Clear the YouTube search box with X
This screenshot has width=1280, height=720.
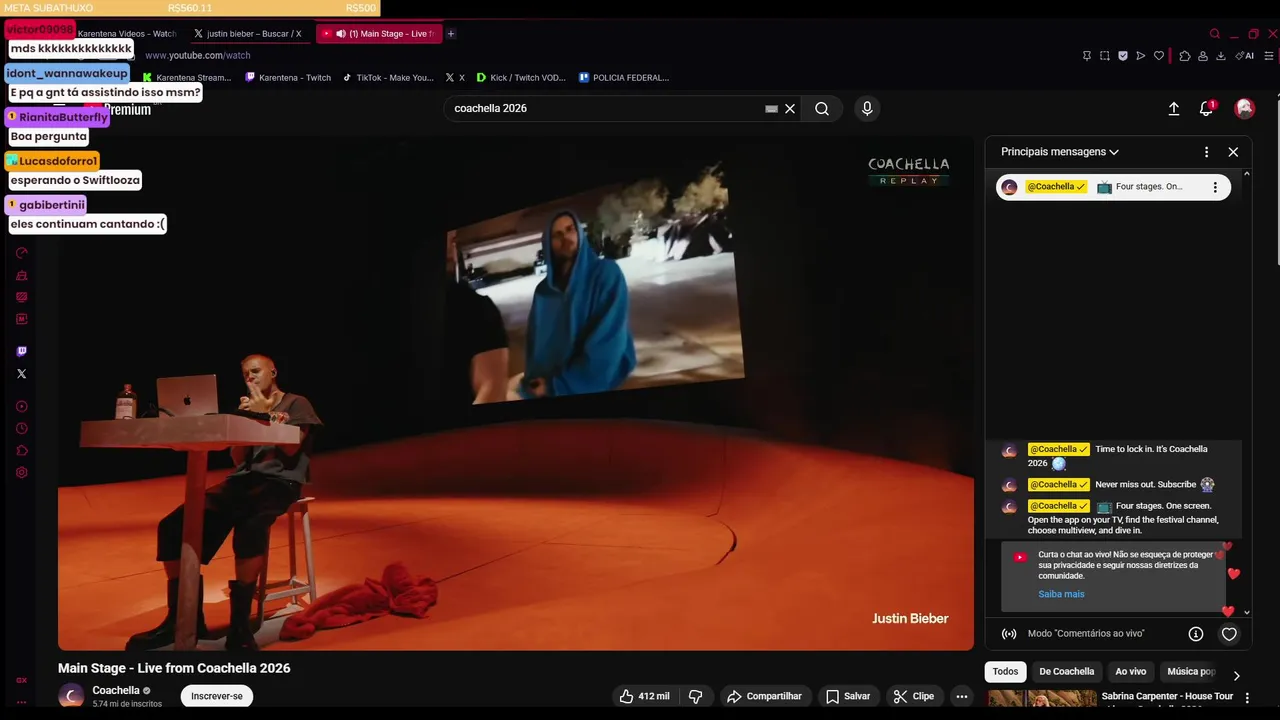coord(790,108)
